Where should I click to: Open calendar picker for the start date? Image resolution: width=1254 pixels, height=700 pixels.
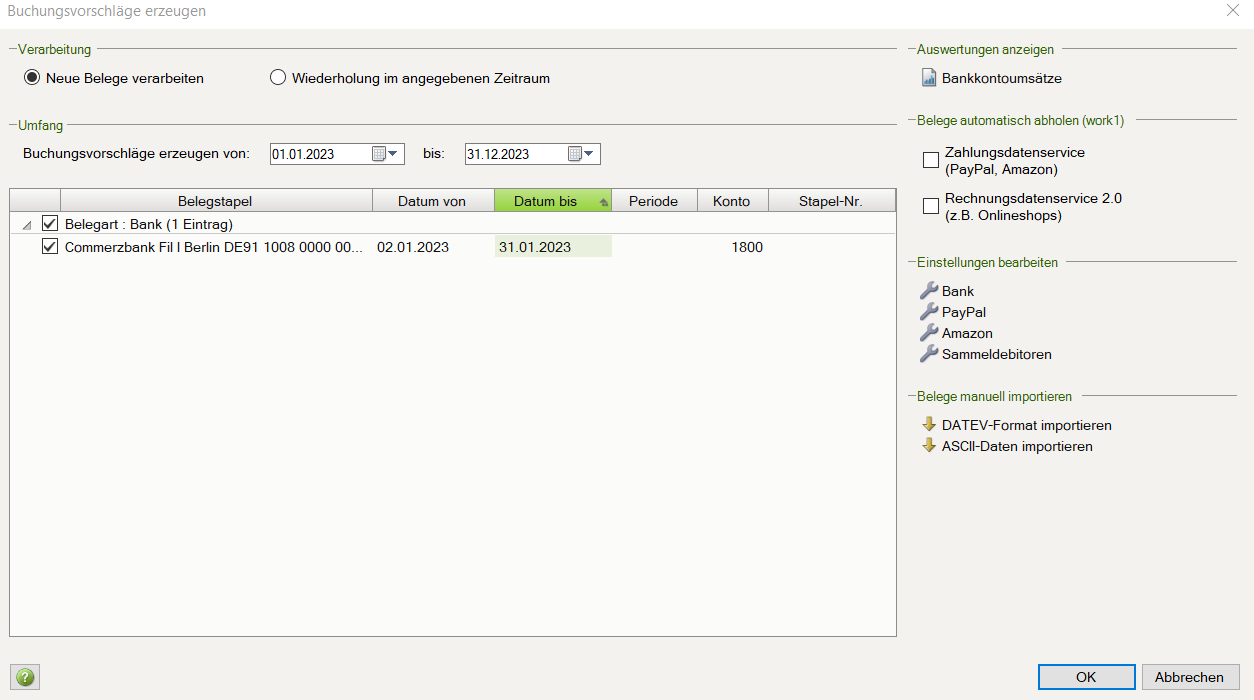[380, 153]
